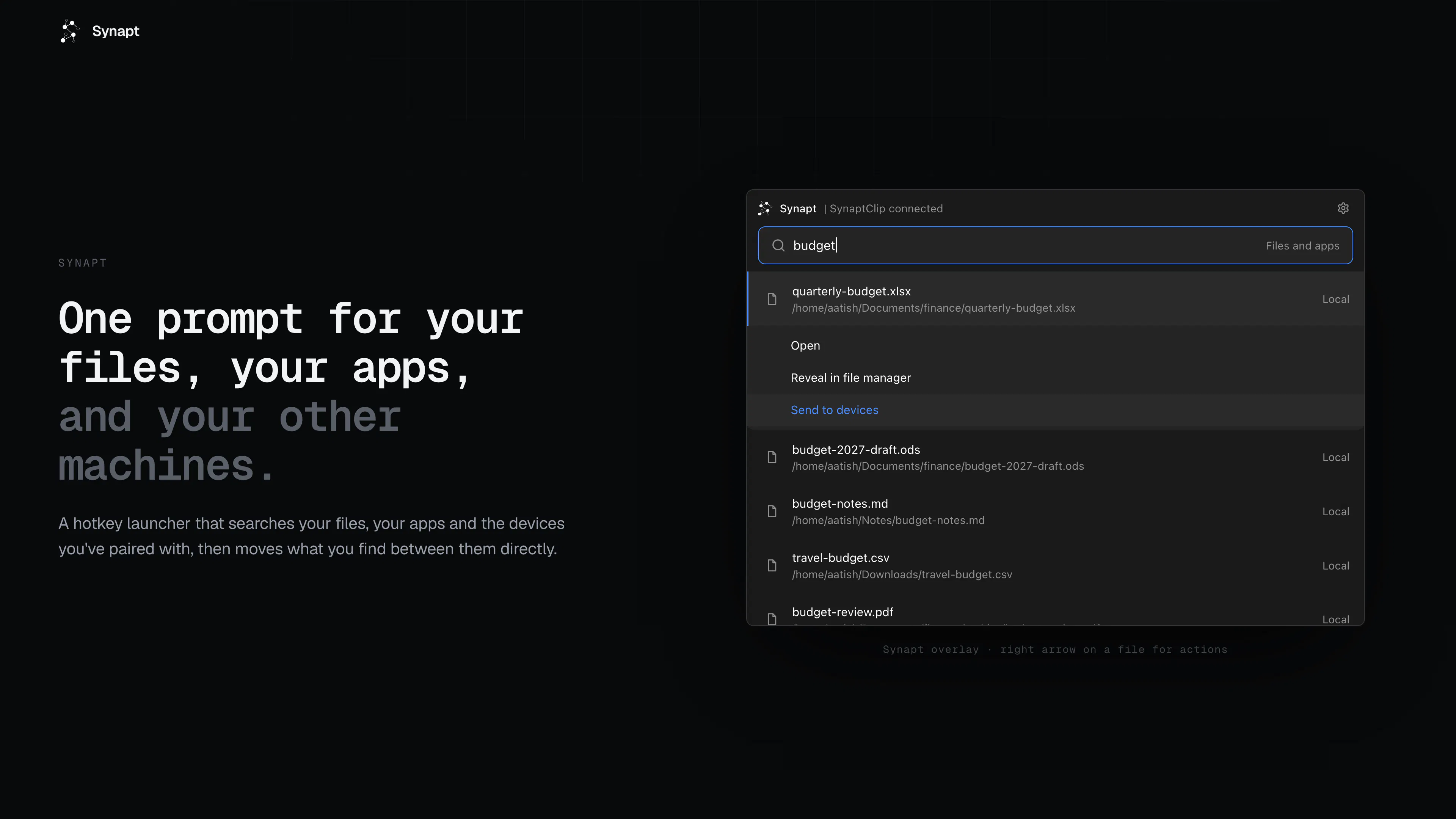Click the file icon beside budget-review.pdf
The width and height of the screenshot is (1456, 819).
coord(772,619)
